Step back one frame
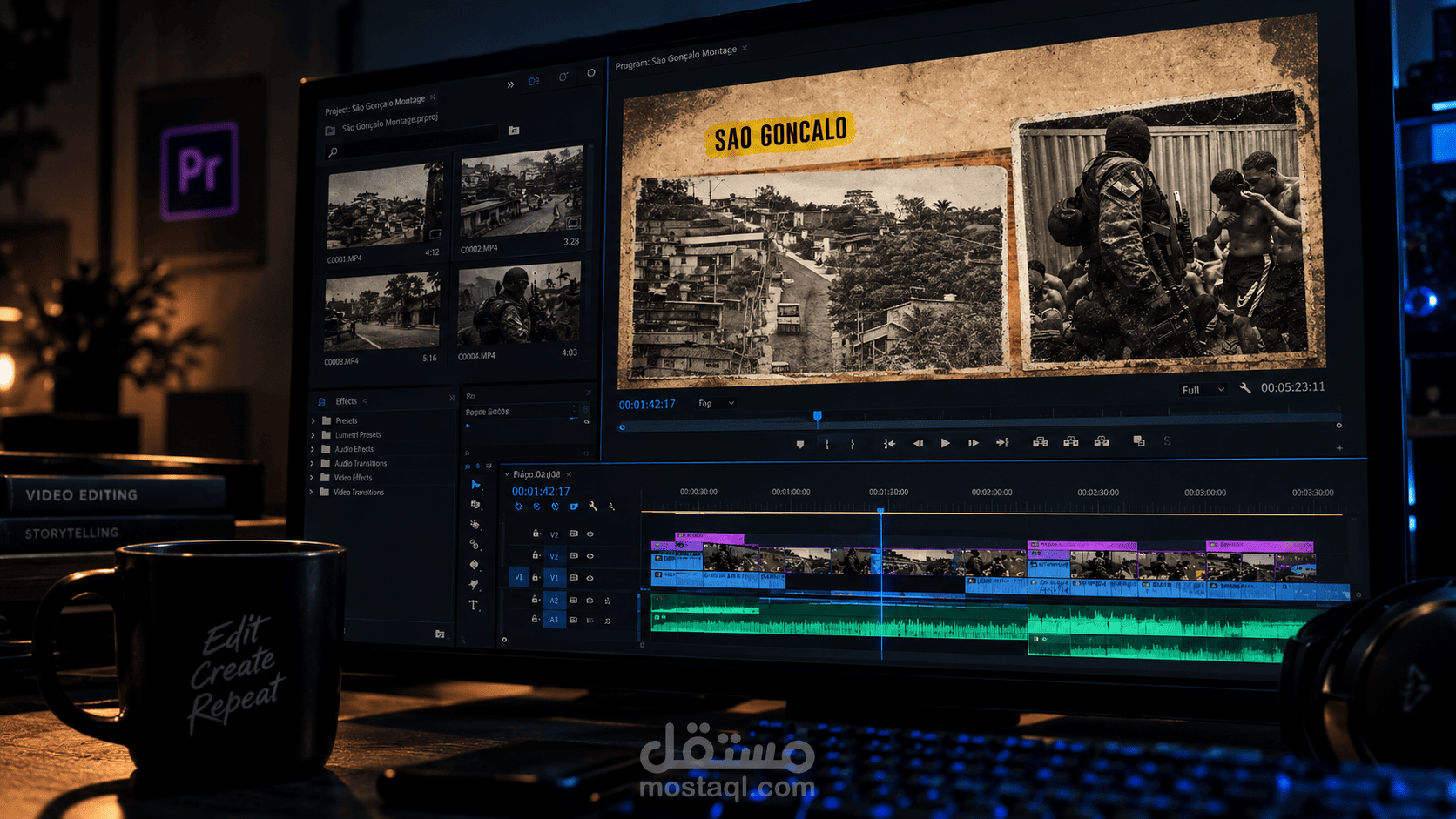The height and width of the screenshot is (819, 1456). 918,443
